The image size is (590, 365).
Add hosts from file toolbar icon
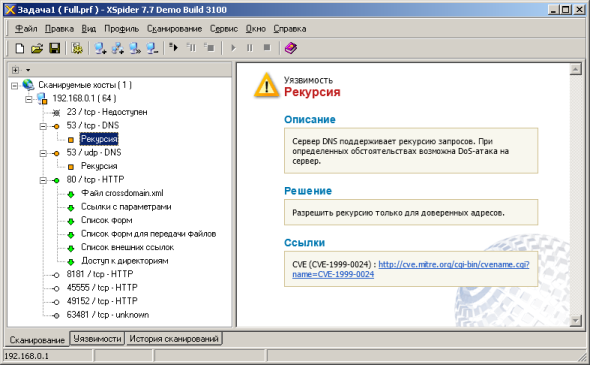pos(135,48)
